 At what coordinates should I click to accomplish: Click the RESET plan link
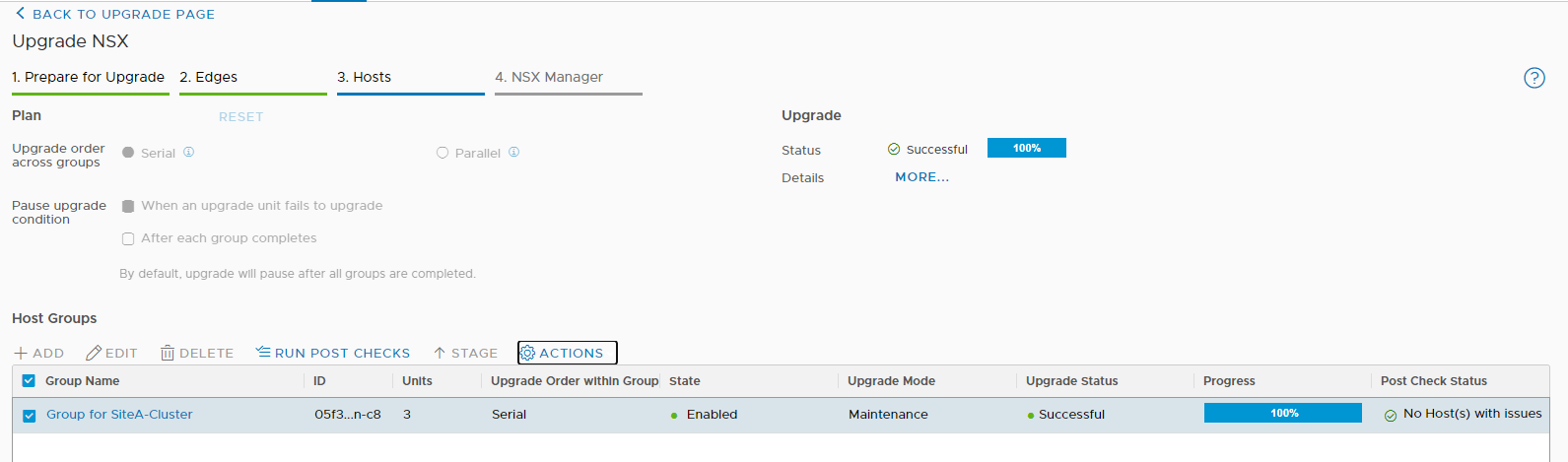click(x=240, y=116)
